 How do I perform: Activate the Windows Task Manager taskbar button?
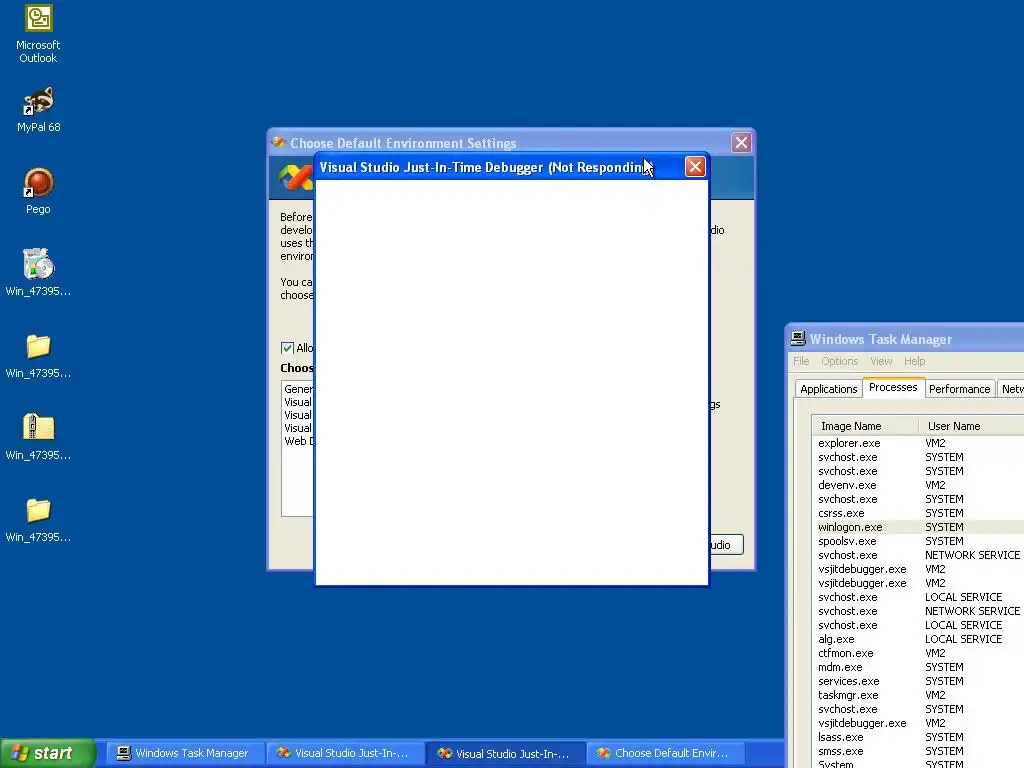pyautogui.click(x=185, y=753)
